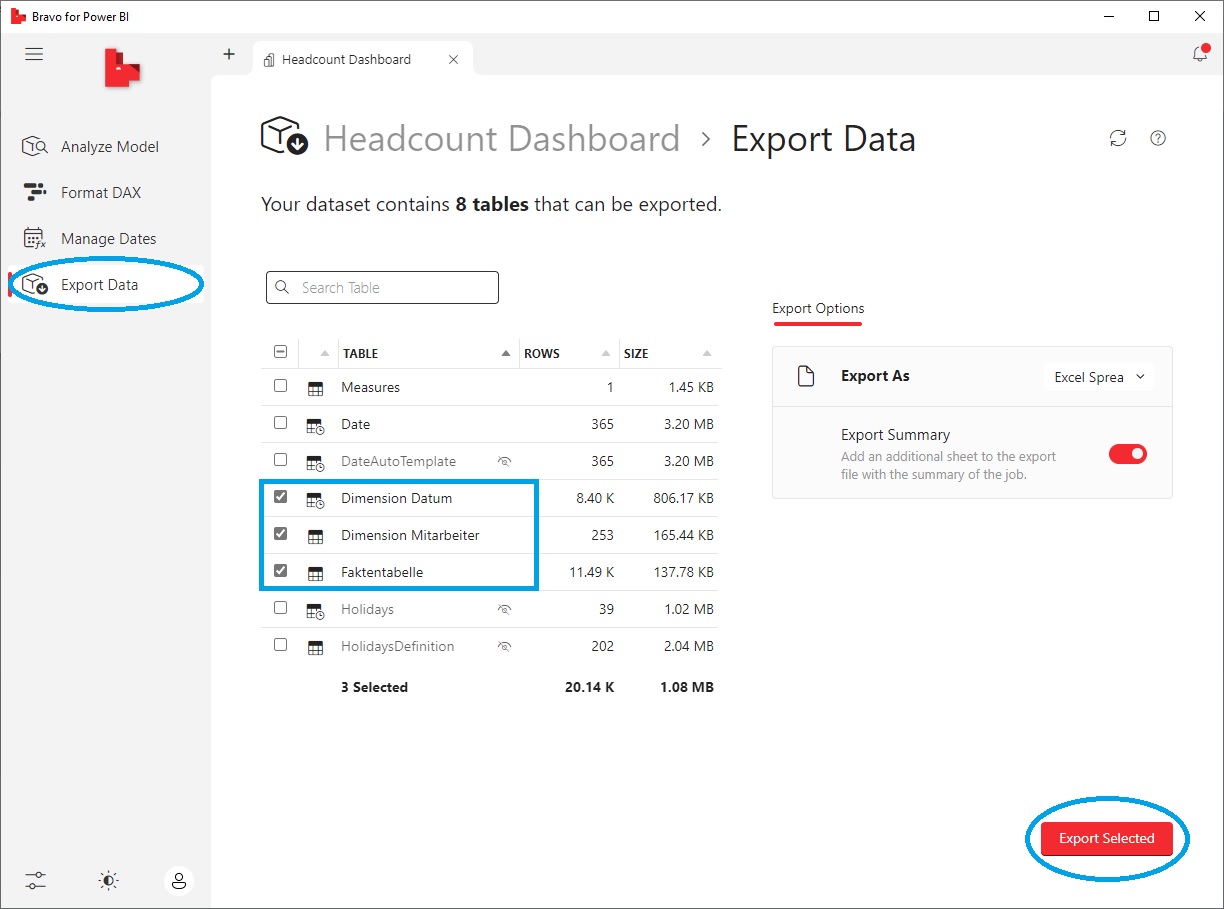Check notifications via the bell icon

point(1200,54)
